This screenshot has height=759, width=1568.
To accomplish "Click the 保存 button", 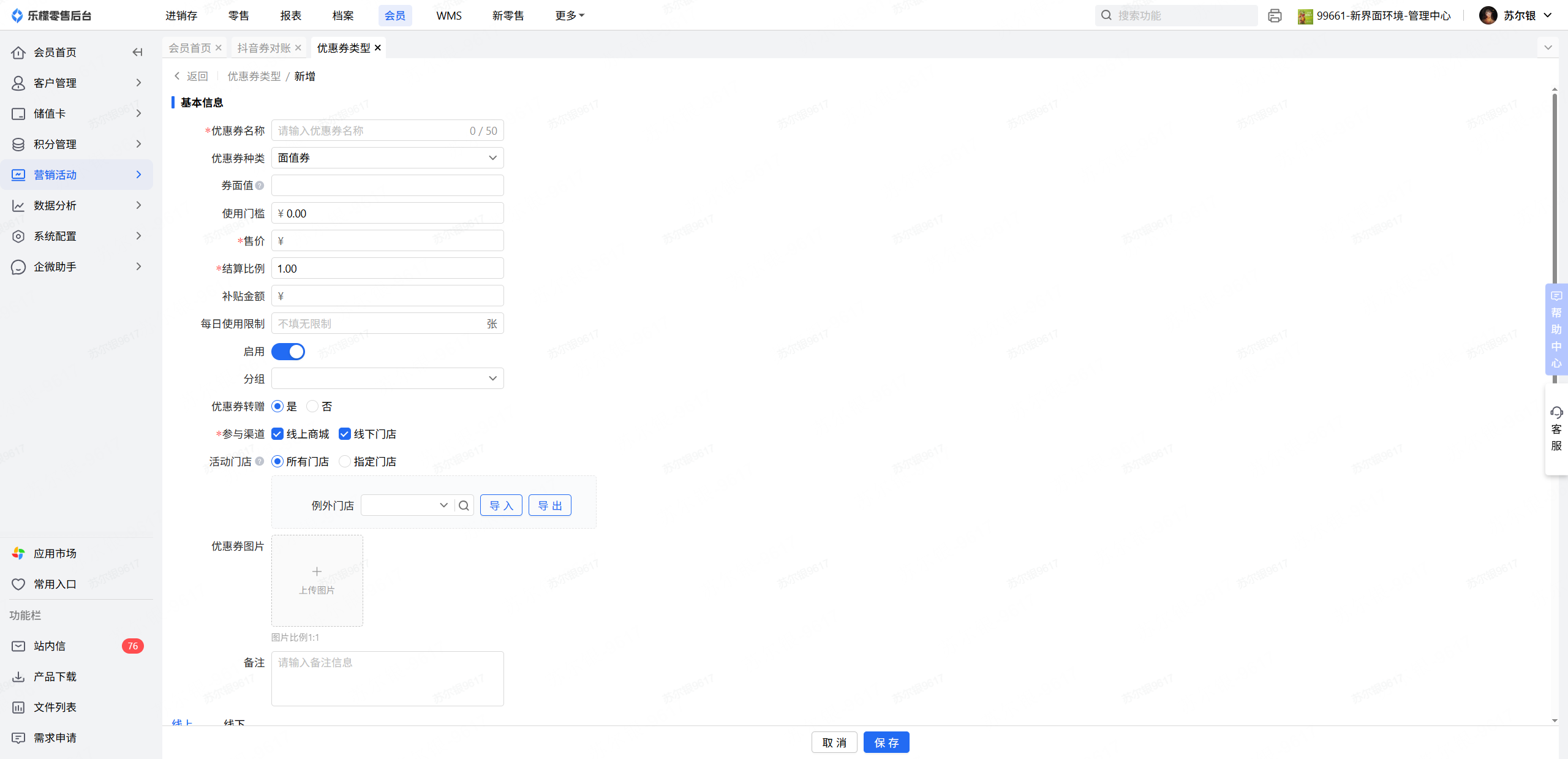I will 886,742.
